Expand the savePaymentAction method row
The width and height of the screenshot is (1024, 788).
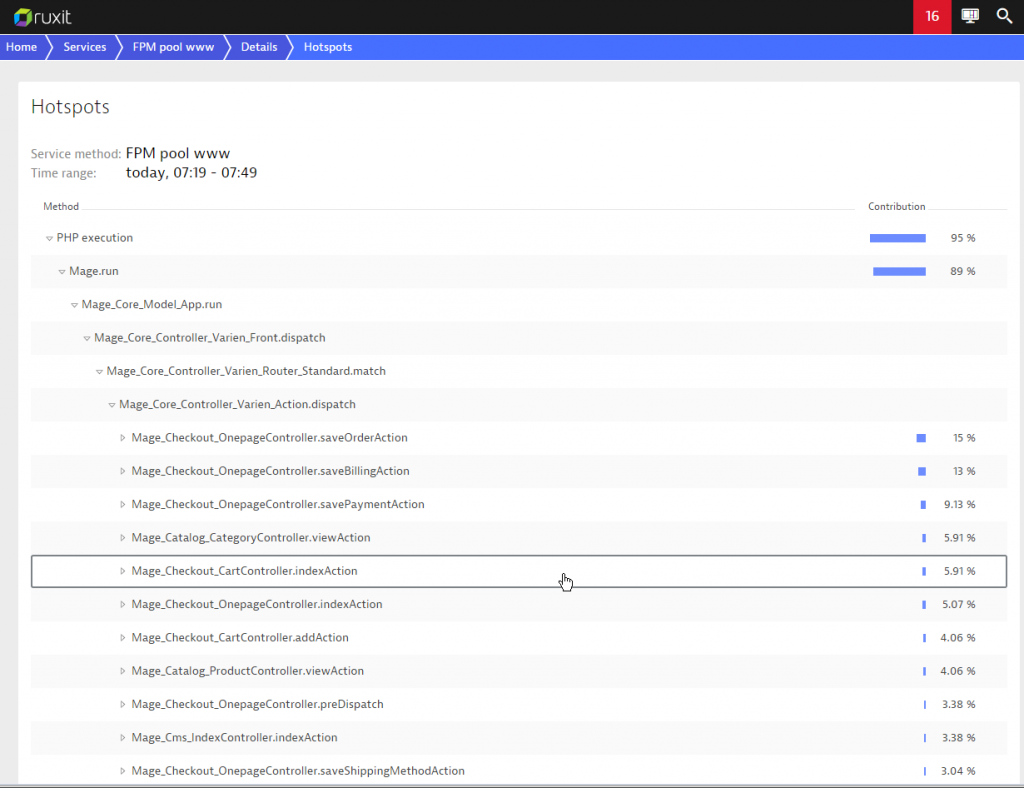(122, 504)
